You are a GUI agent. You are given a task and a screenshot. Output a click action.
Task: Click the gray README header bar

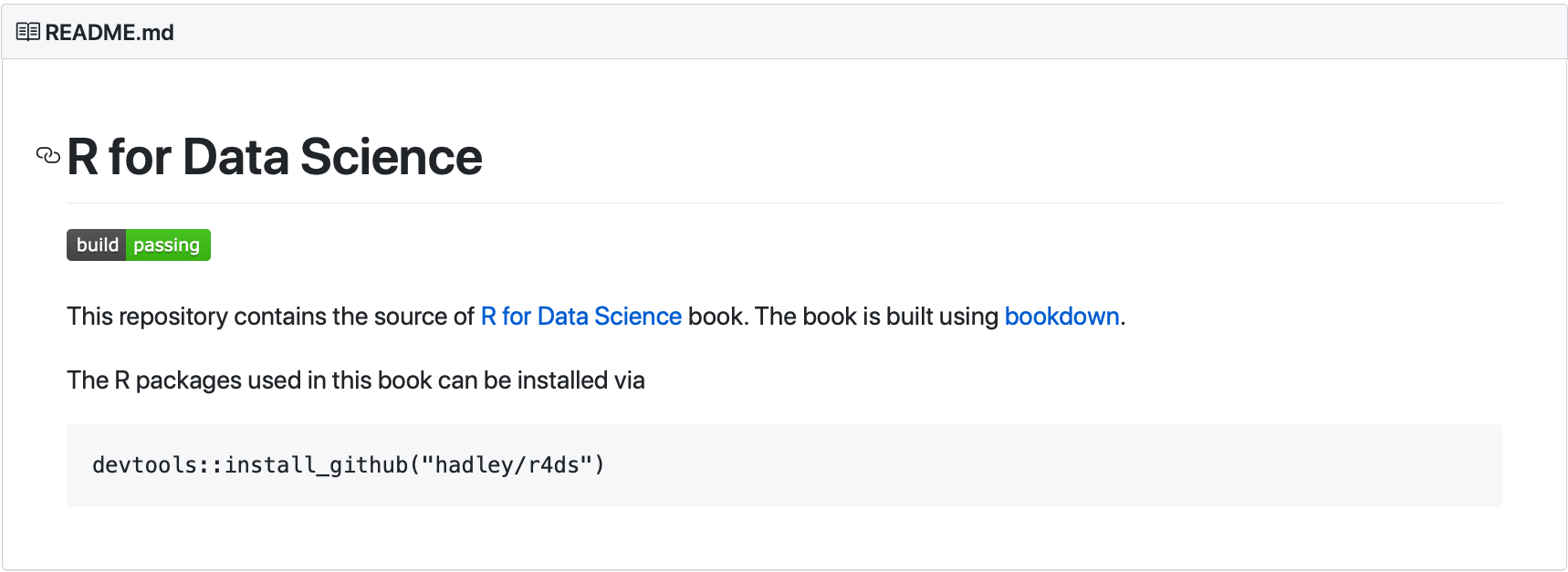click(821, 32)
